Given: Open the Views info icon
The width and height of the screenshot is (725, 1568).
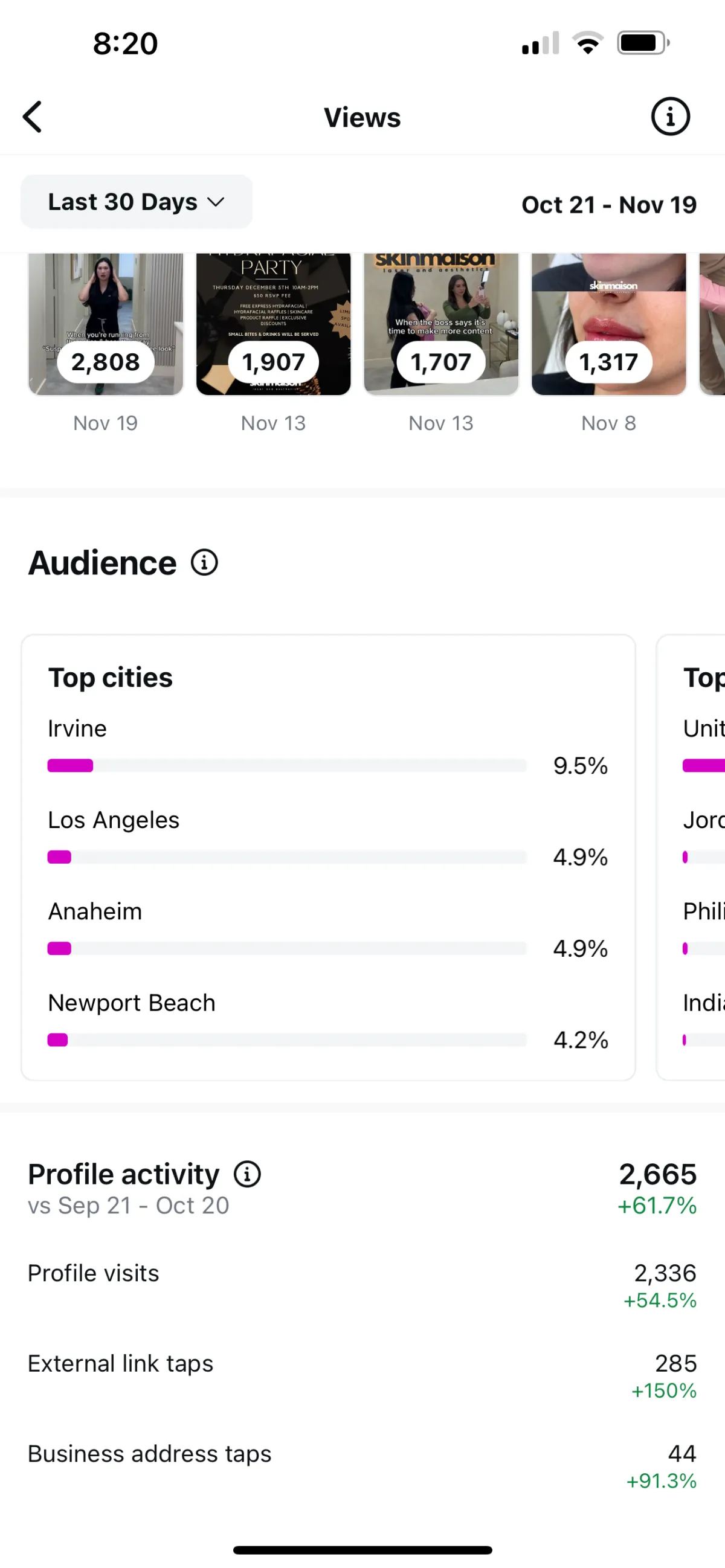Looking at the screenshot, I should 670,117.
